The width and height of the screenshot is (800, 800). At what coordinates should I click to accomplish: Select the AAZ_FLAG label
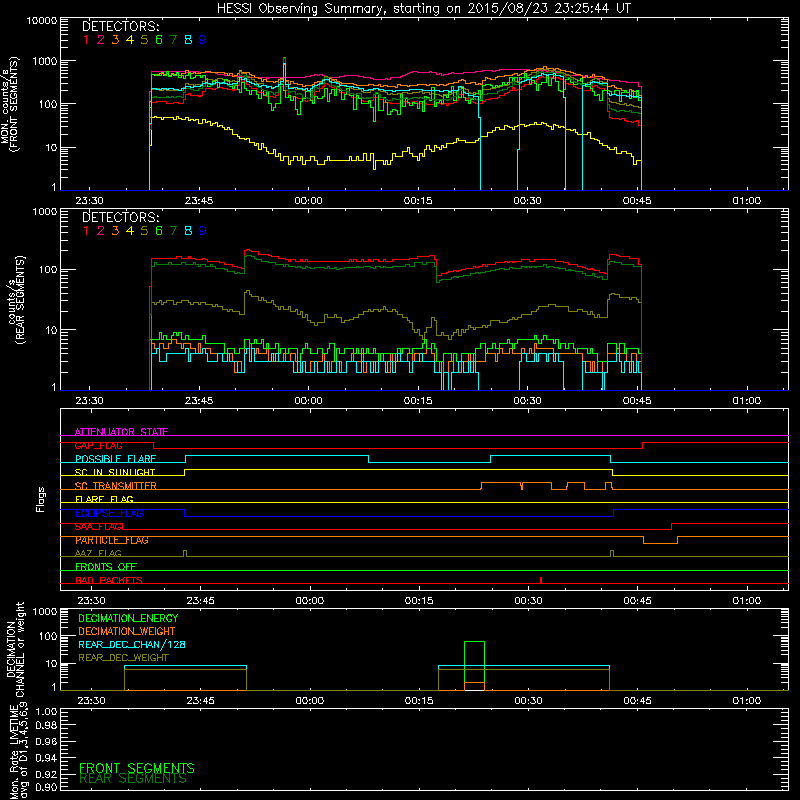click(98, 553)
